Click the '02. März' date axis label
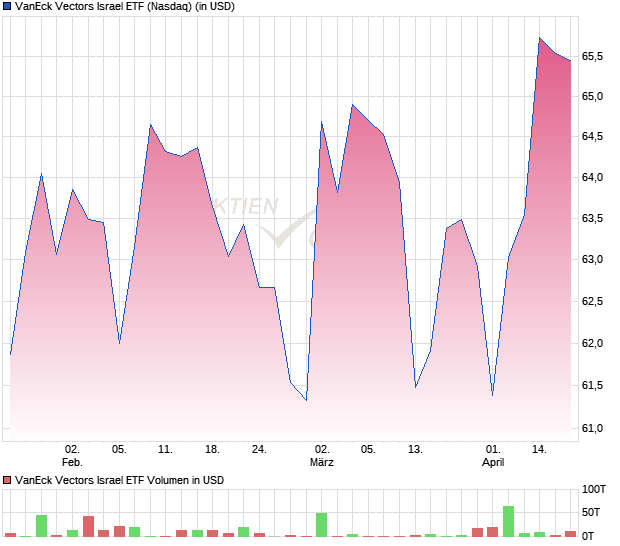Screen dimensions: 620x546 coord(322,455)
